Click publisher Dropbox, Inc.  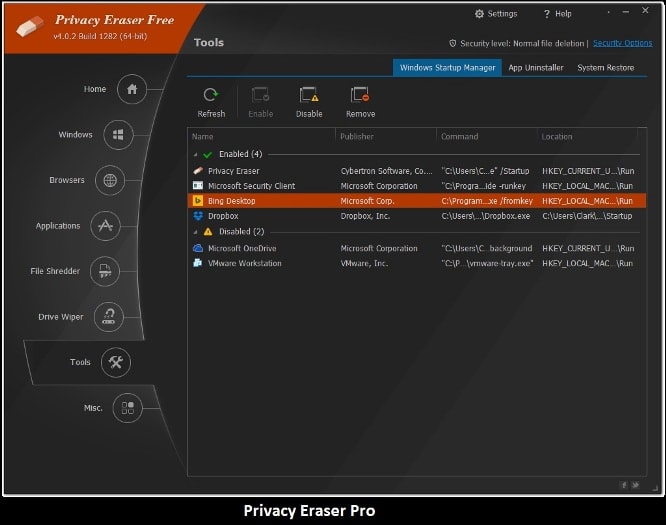click(365, 216)
